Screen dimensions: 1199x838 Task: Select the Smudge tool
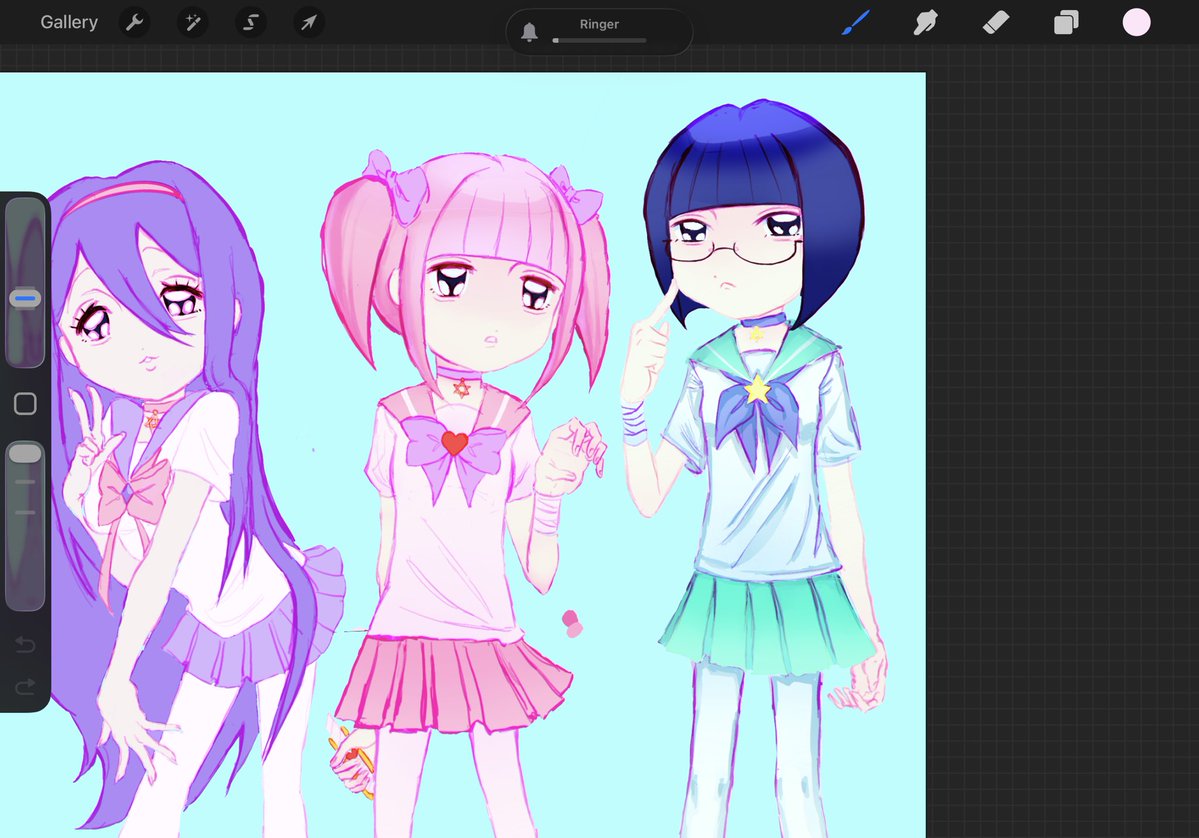[925, 22]
